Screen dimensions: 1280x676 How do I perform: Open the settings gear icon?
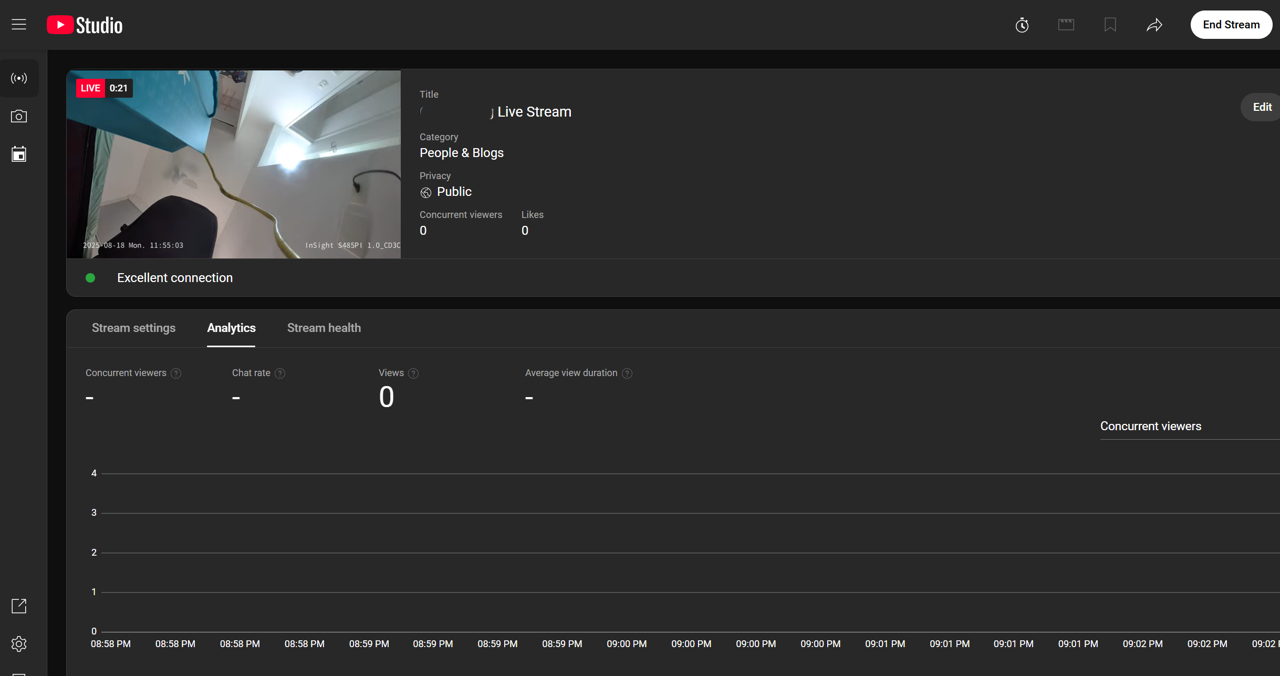pos(19,644)
